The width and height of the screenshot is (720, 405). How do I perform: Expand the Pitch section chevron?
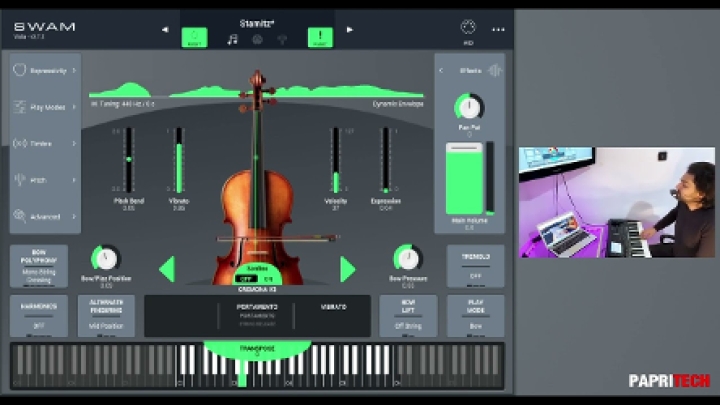74,180
